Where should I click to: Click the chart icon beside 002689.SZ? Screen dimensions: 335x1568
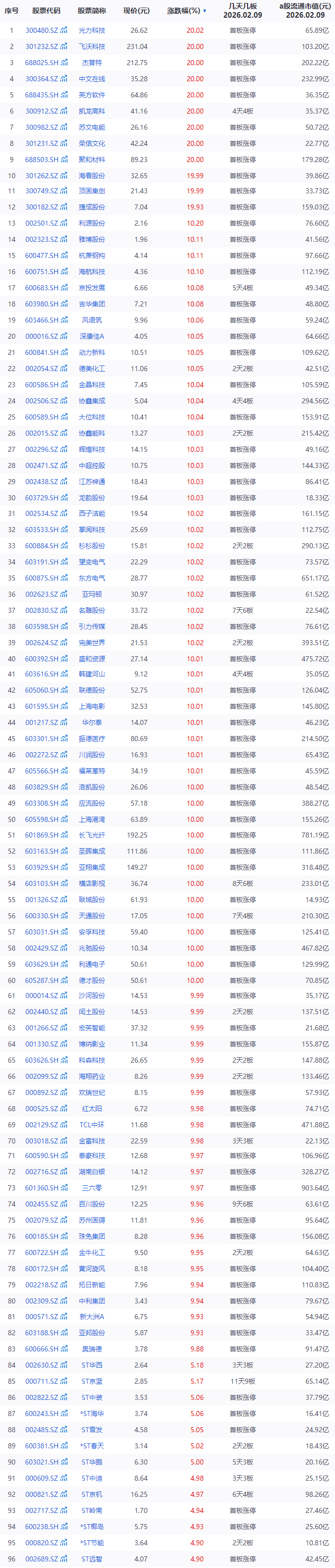(x=63, y=1558)
